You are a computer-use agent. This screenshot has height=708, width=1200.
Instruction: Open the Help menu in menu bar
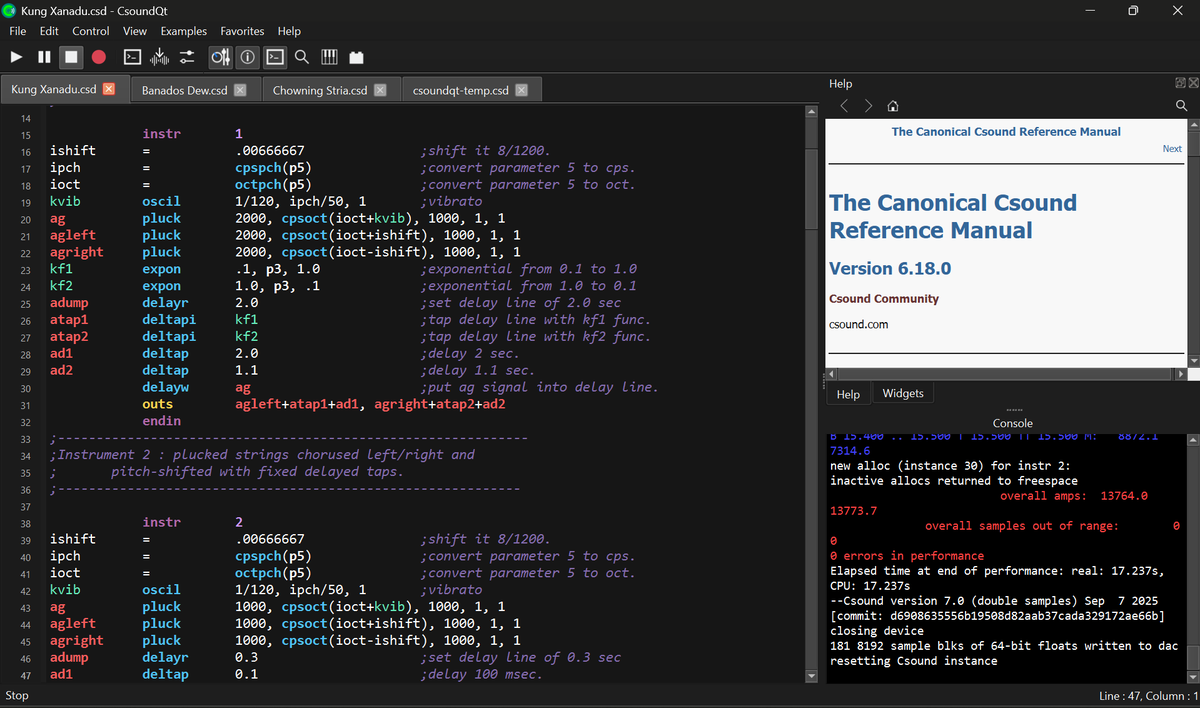click(x=289, y=32)
